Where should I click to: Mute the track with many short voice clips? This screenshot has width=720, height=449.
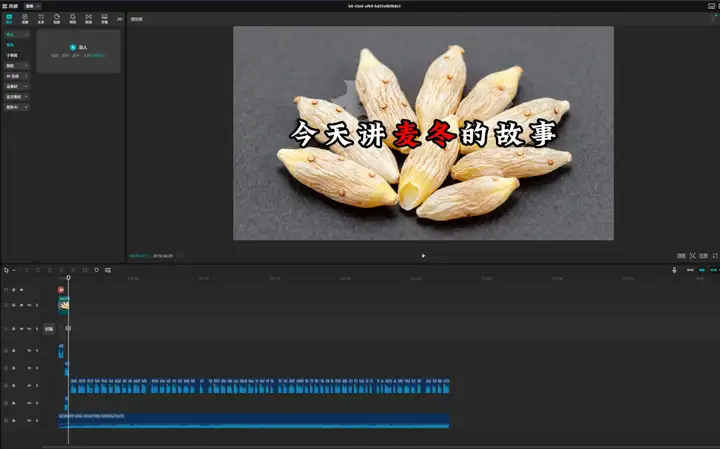pos(29,386)
